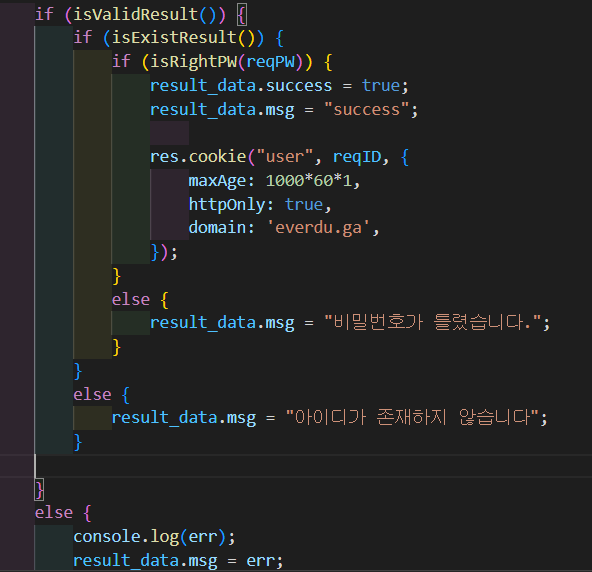This screenshot has width=592, height=572.
Task: Click opening brace after isValidResult()
Action: (242, 15)
